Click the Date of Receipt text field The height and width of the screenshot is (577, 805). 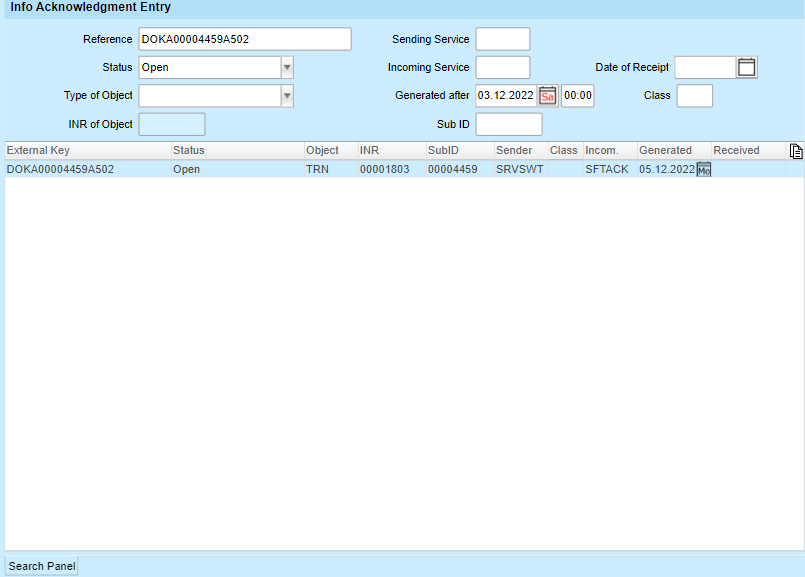705,68
